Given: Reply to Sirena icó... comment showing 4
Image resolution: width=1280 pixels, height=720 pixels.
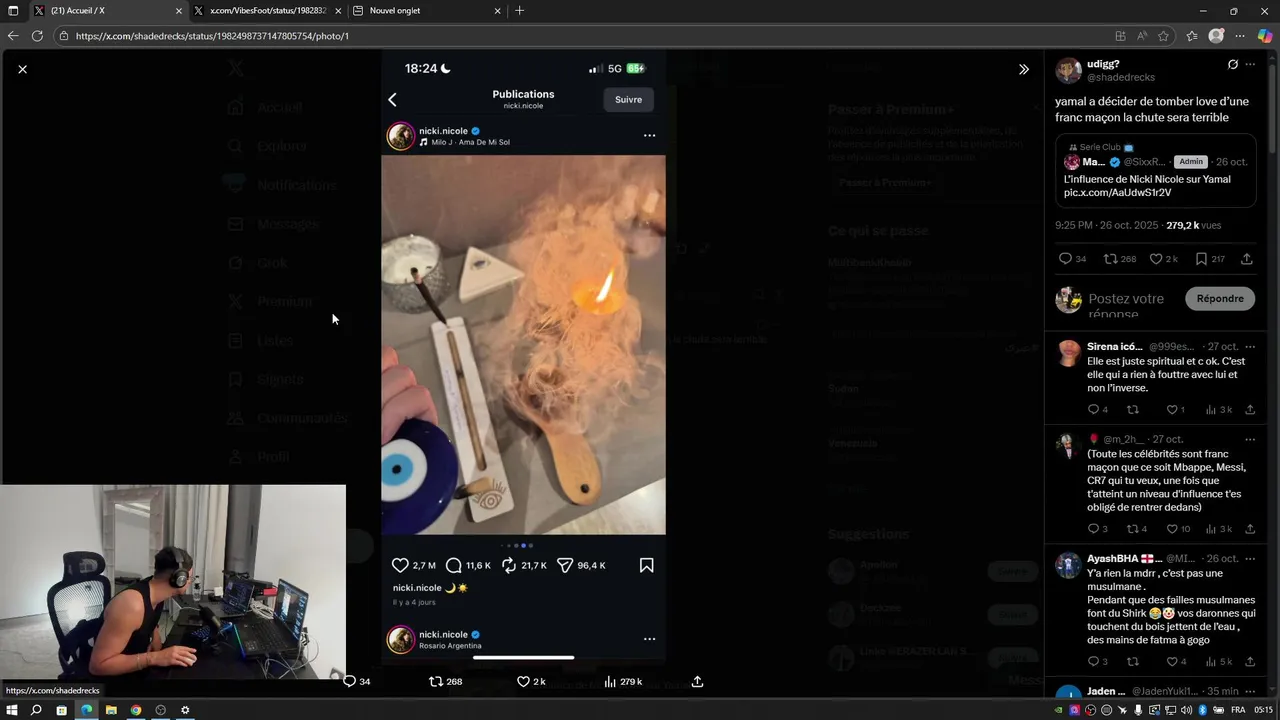Looking at the screenshot, I should pos(1098,409).
